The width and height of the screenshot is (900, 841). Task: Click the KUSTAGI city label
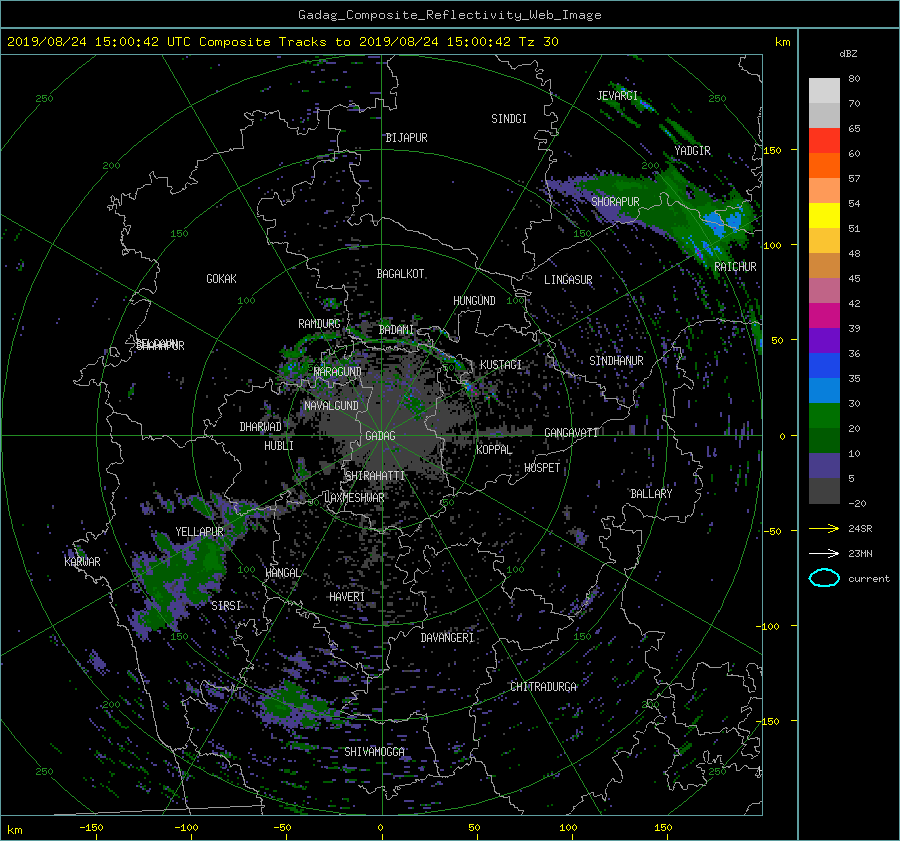(501, 365)
